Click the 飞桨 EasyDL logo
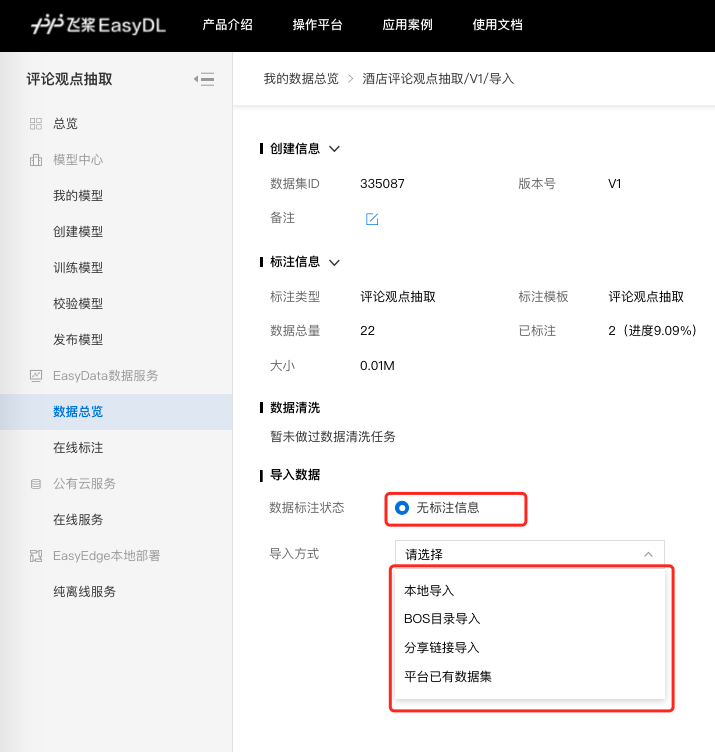715x752 pixels. pyautogui.click(x=98, y=24)
